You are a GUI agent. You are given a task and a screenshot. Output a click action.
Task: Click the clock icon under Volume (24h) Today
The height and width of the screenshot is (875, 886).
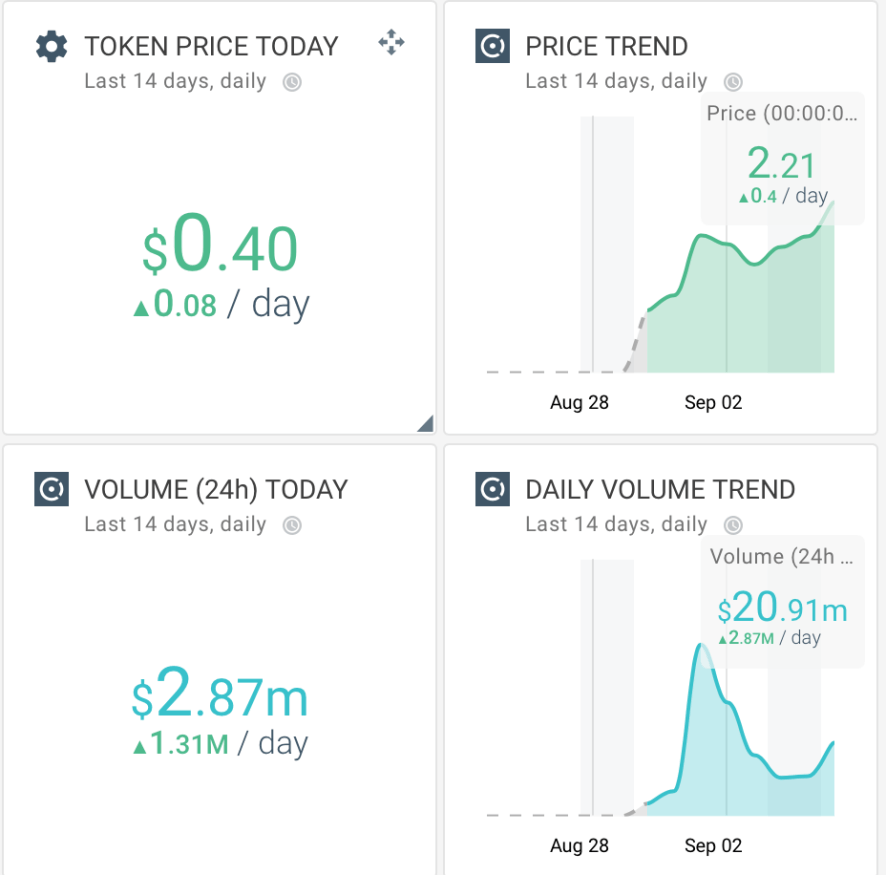pyautogui.click(x=292, y=525)
